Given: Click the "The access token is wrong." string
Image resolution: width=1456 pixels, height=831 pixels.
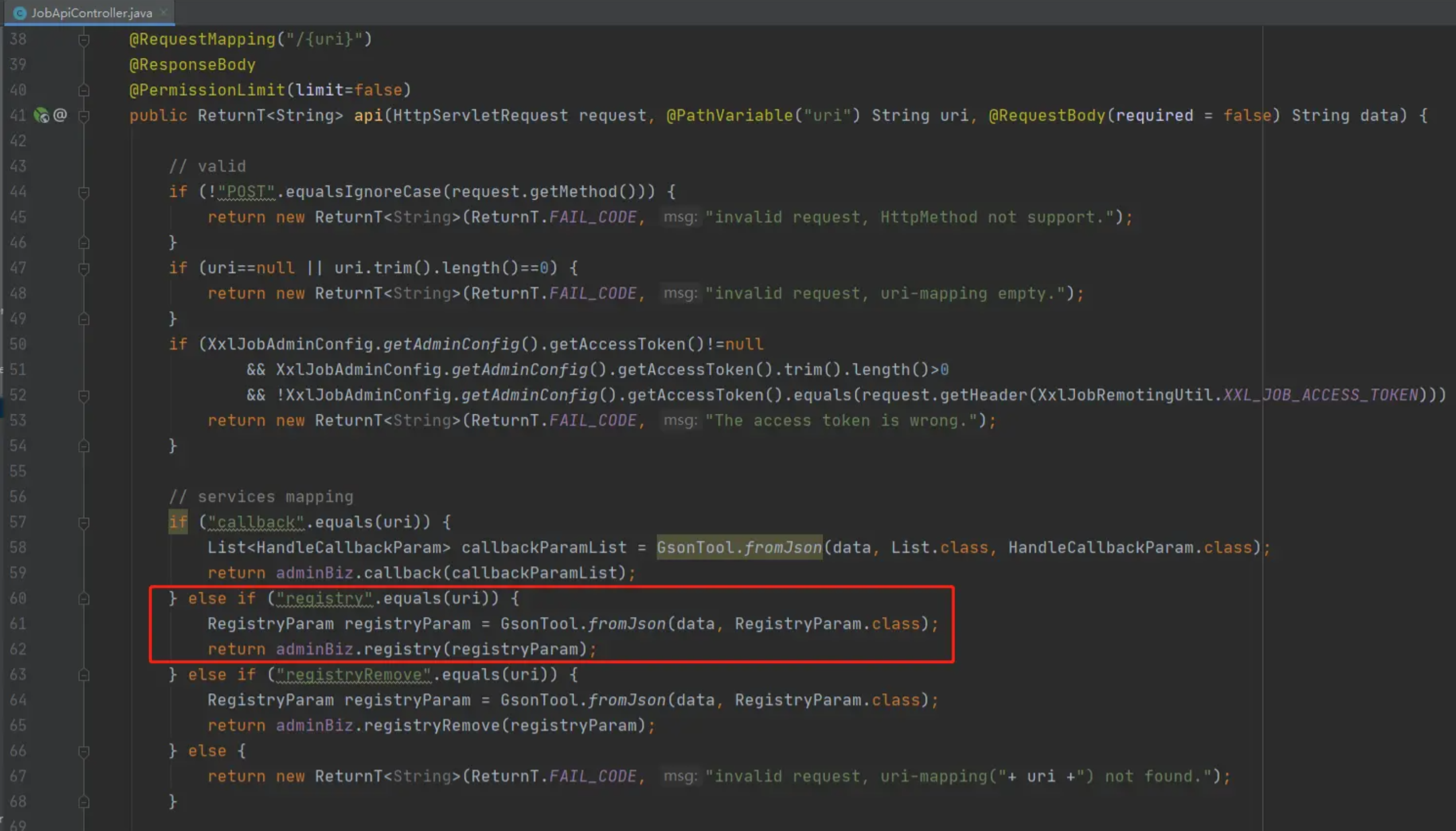Looking at the screenshot, I should pyautogui.click(x=841, y=421).
